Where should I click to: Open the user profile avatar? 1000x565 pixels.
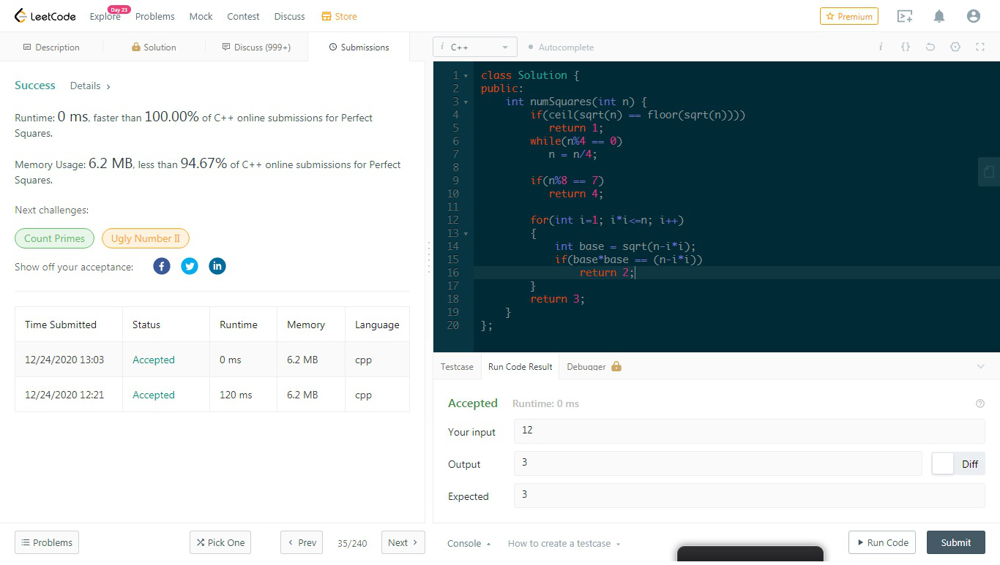973,16
